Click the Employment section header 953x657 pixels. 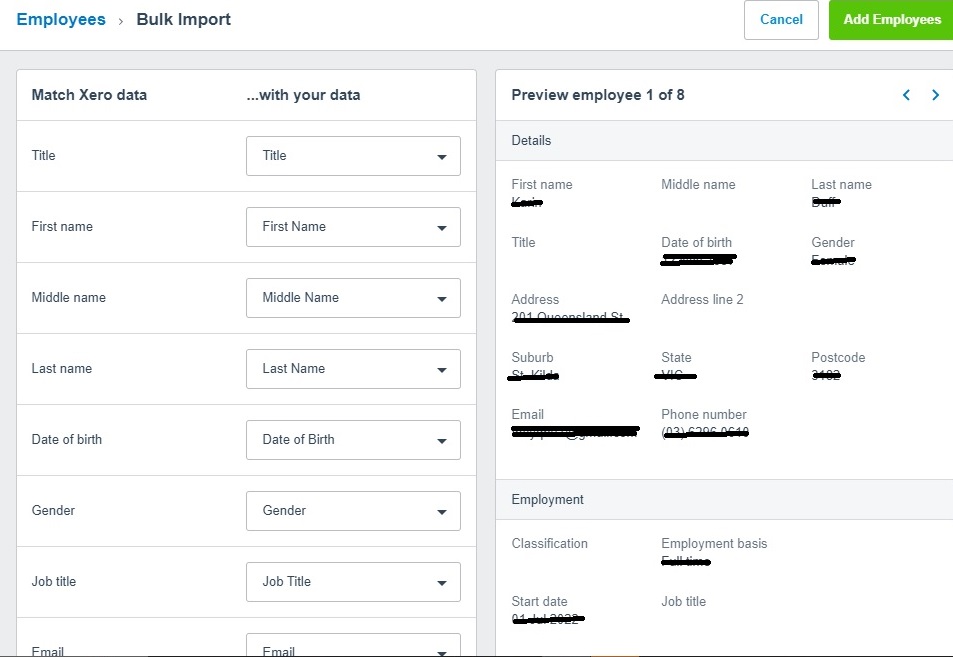click(x=547, y=500)
